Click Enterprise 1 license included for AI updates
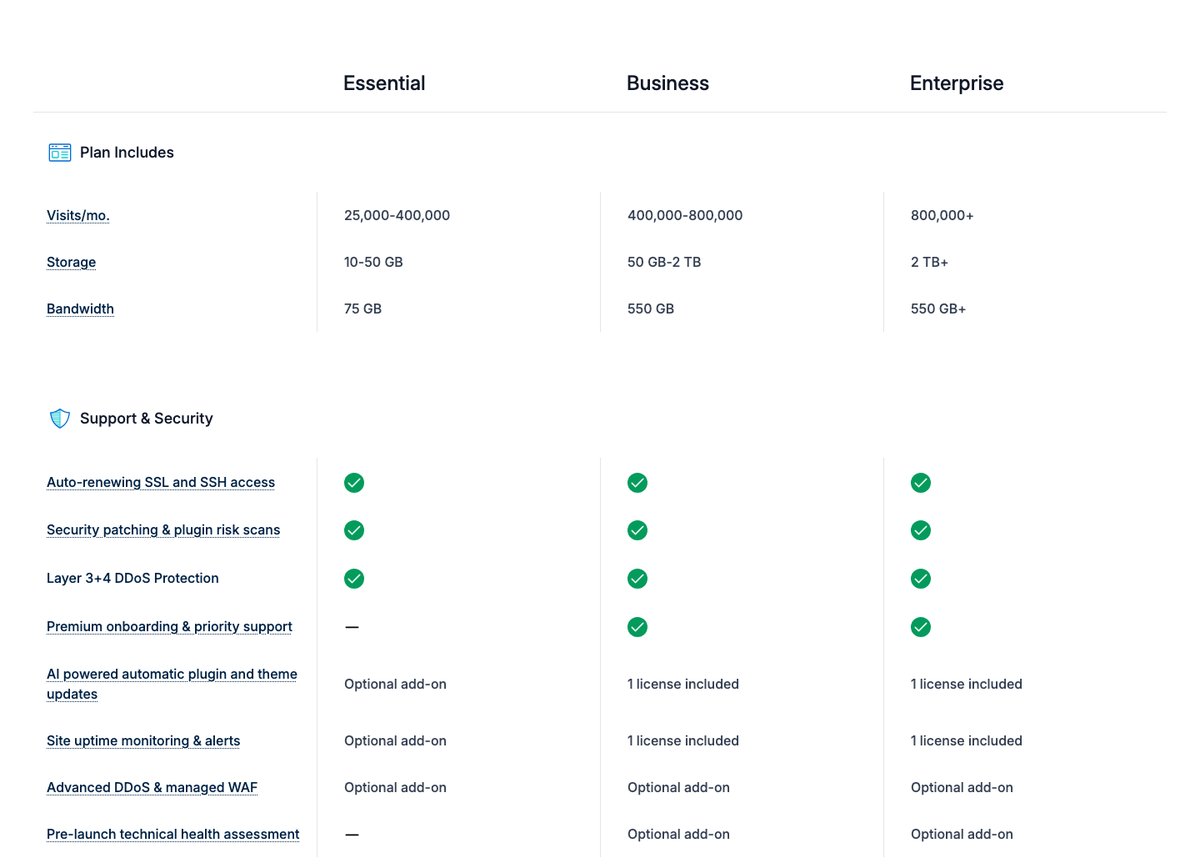The height and width of the screenshot is (868, 1200). click(x=967, y=684)
